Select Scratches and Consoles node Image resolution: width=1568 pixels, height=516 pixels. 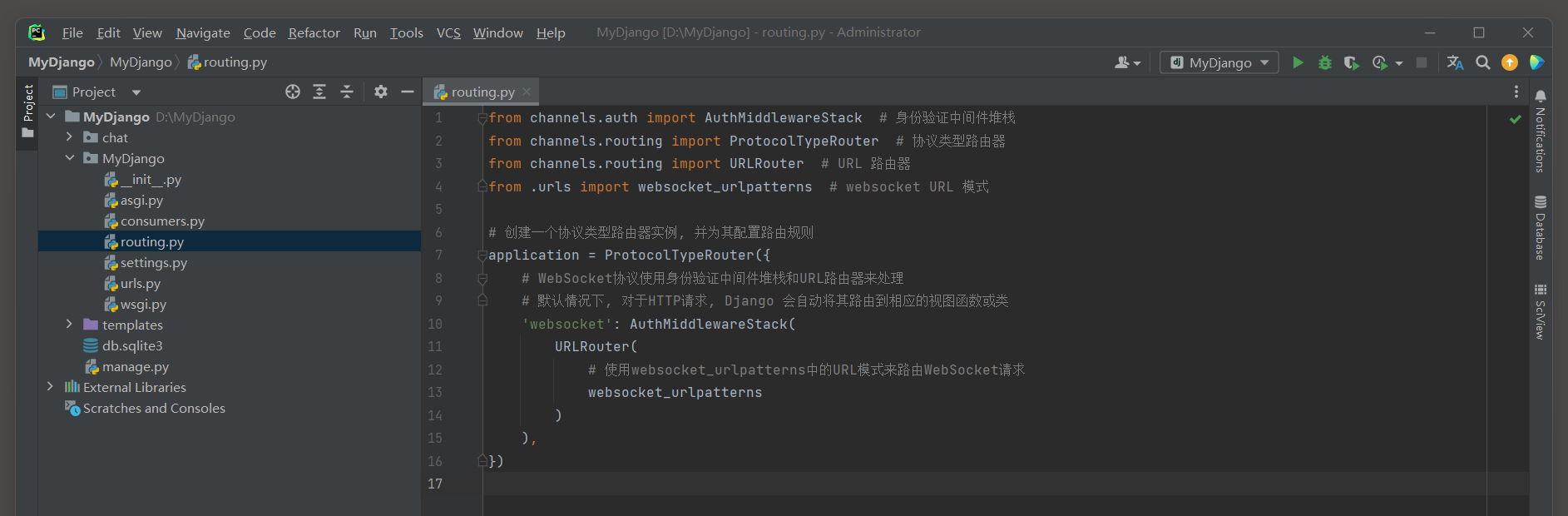[230, 408]
